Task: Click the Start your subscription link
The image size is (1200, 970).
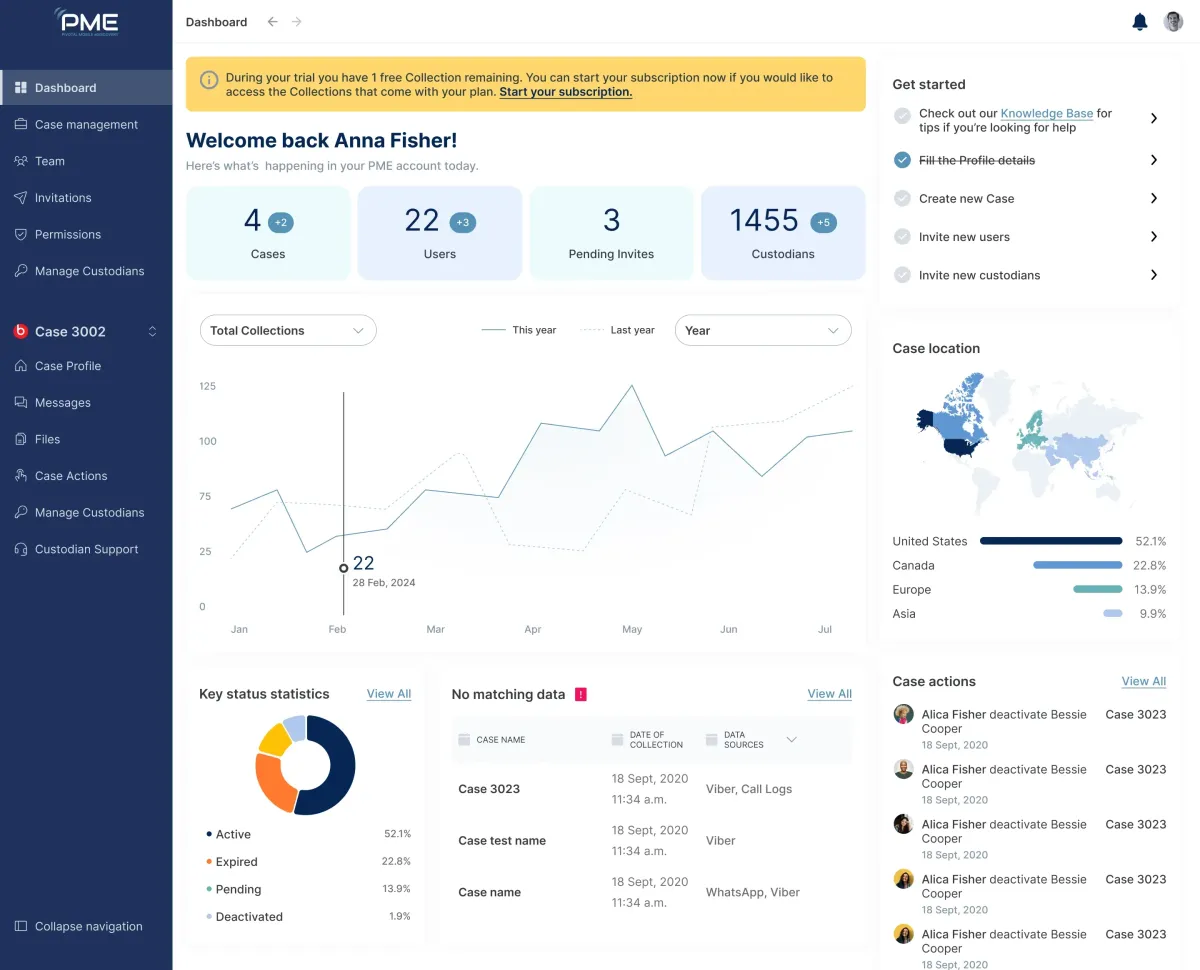Action: click(x=566, y=92)
